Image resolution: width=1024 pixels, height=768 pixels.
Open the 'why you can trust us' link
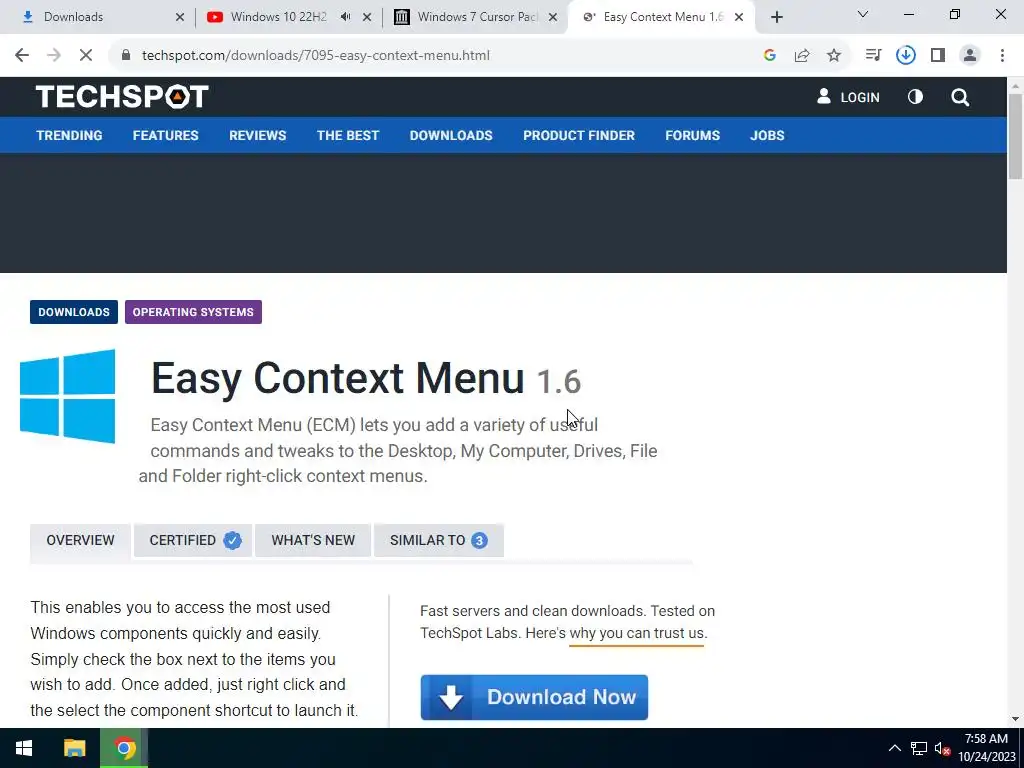click(x=637, y=633)
